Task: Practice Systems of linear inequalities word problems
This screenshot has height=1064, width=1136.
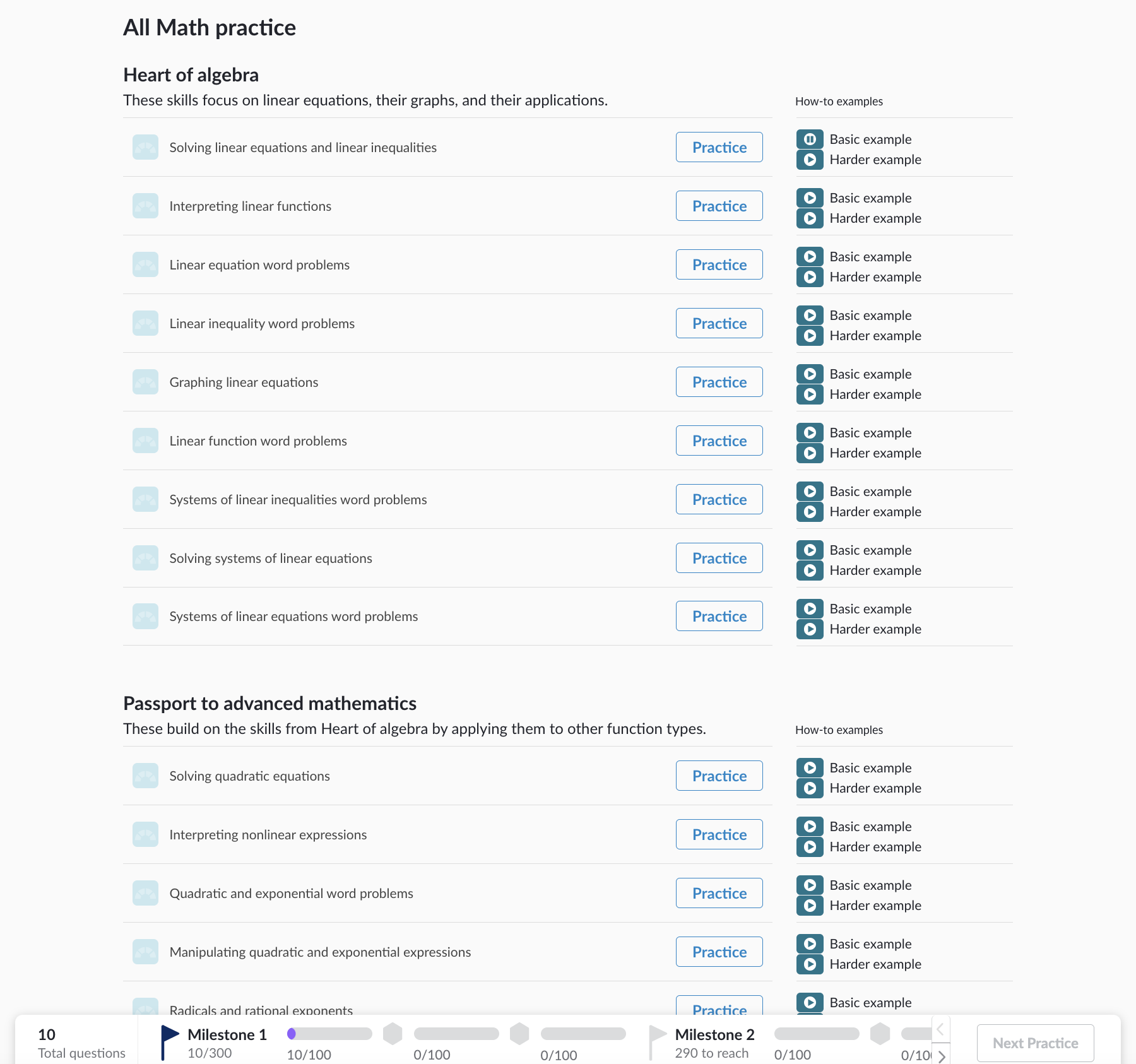Action: pyautogui.click(x=719, y=499)
